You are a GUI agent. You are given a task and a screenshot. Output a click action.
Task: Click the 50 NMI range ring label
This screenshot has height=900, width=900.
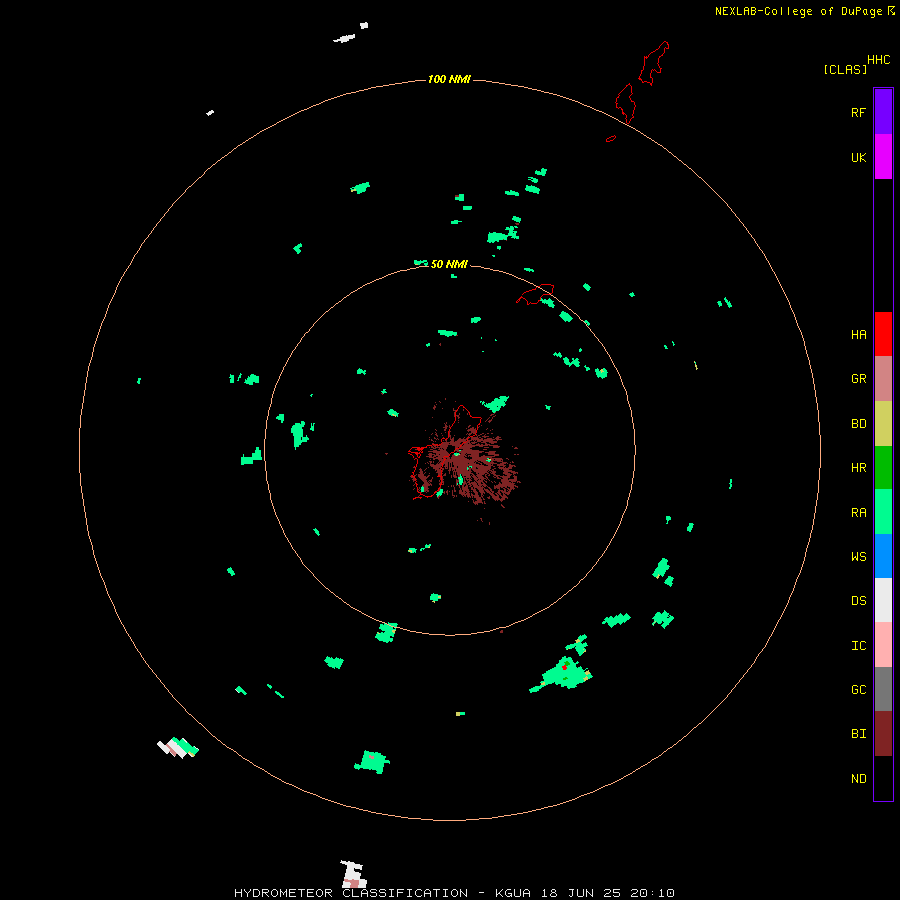coord(449,264)
